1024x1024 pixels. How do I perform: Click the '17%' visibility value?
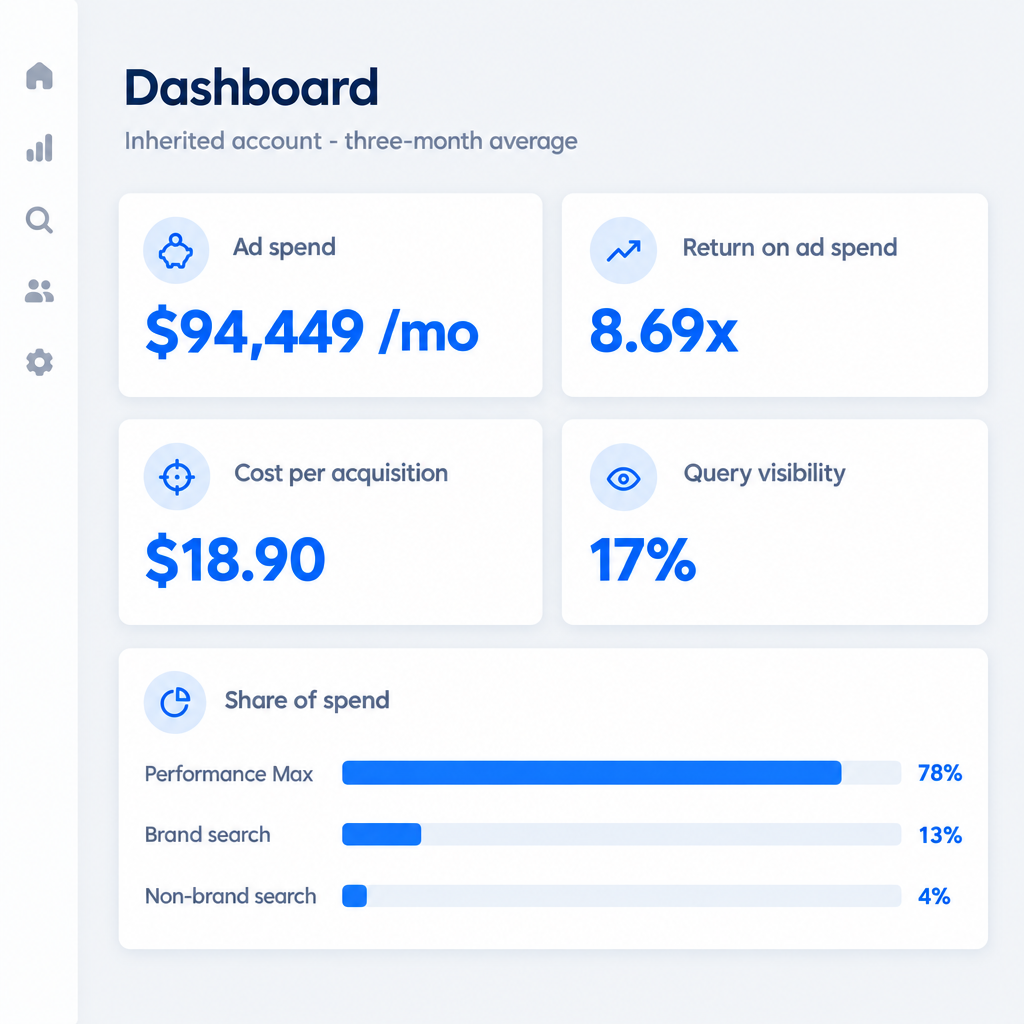643,559
